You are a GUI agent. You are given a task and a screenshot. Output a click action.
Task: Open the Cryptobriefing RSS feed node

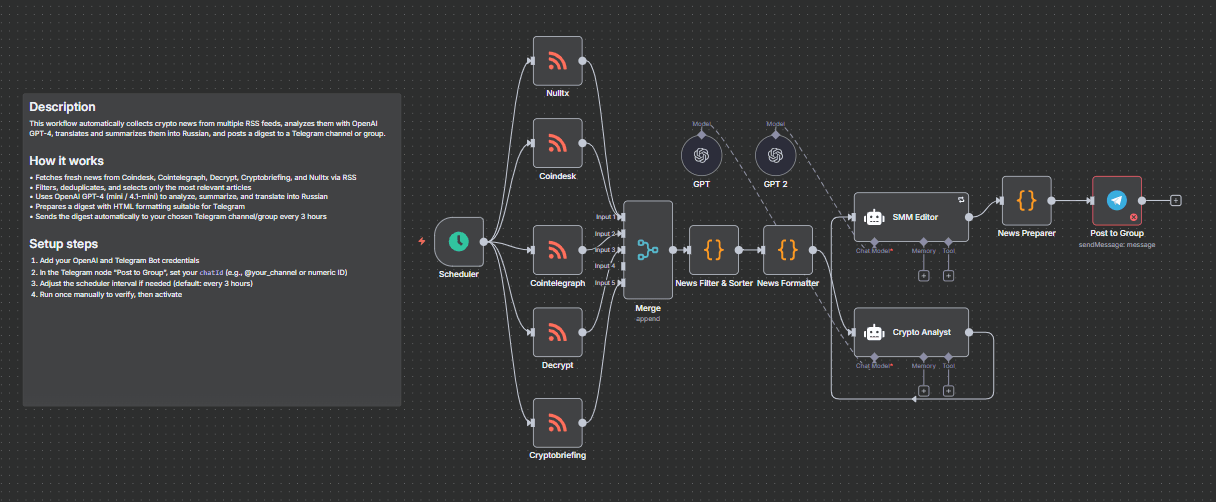557,422
